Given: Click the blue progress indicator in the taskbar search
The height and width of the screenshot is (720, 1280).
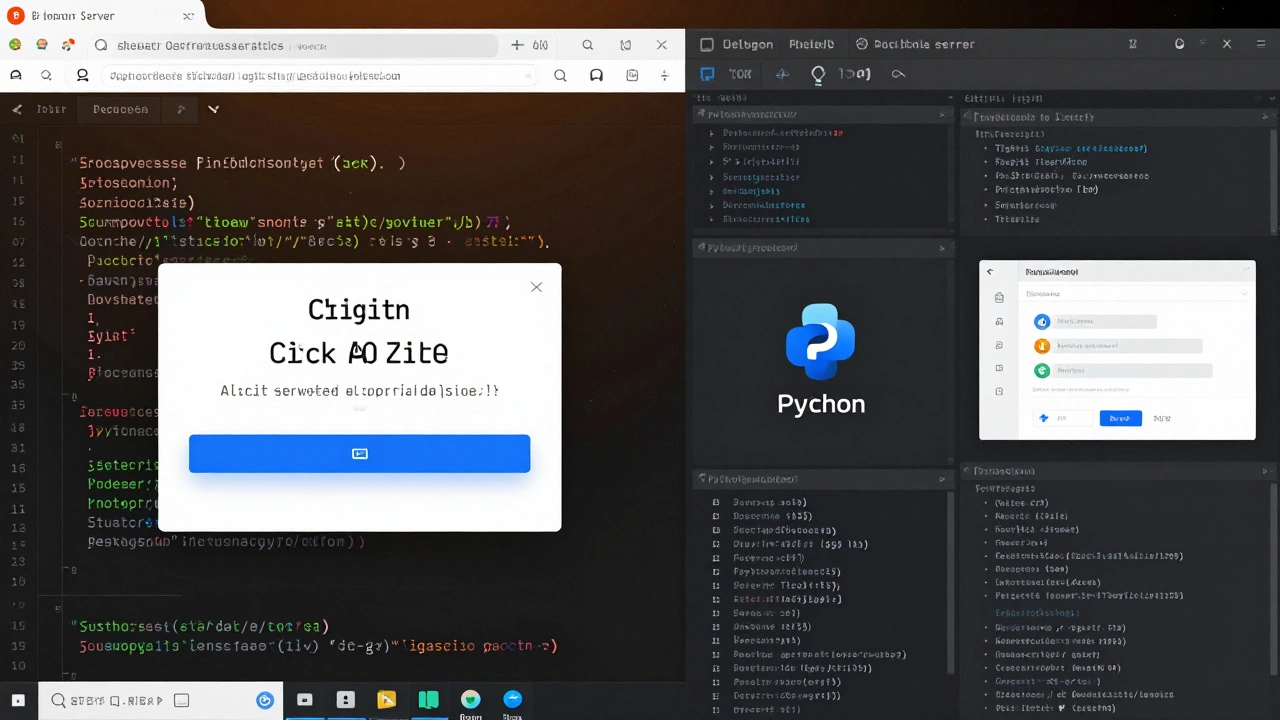Looking at the screenshot, I should pos(264,700).
